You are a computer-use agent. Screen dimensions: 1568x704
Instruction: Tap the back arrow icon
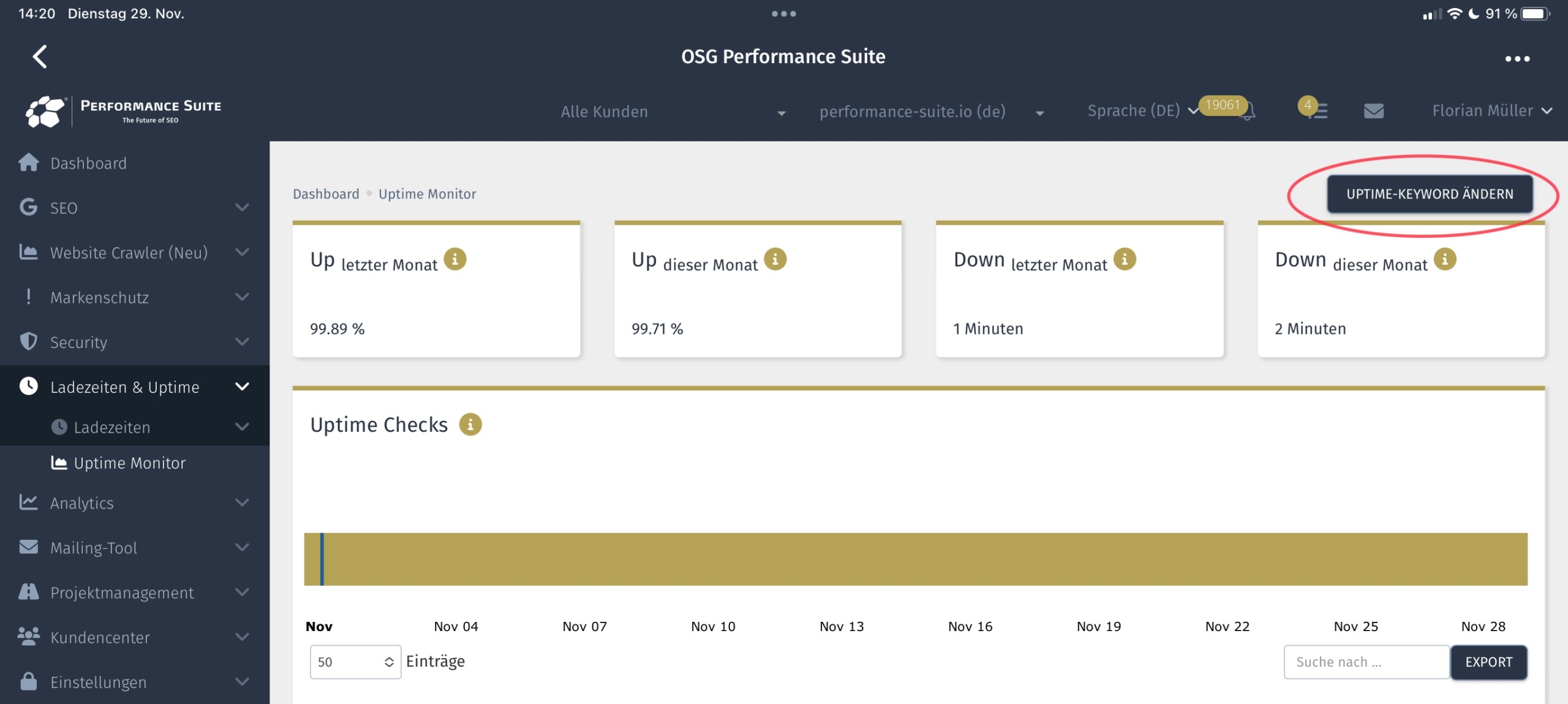pyautogui.click(x=40, y=56)
